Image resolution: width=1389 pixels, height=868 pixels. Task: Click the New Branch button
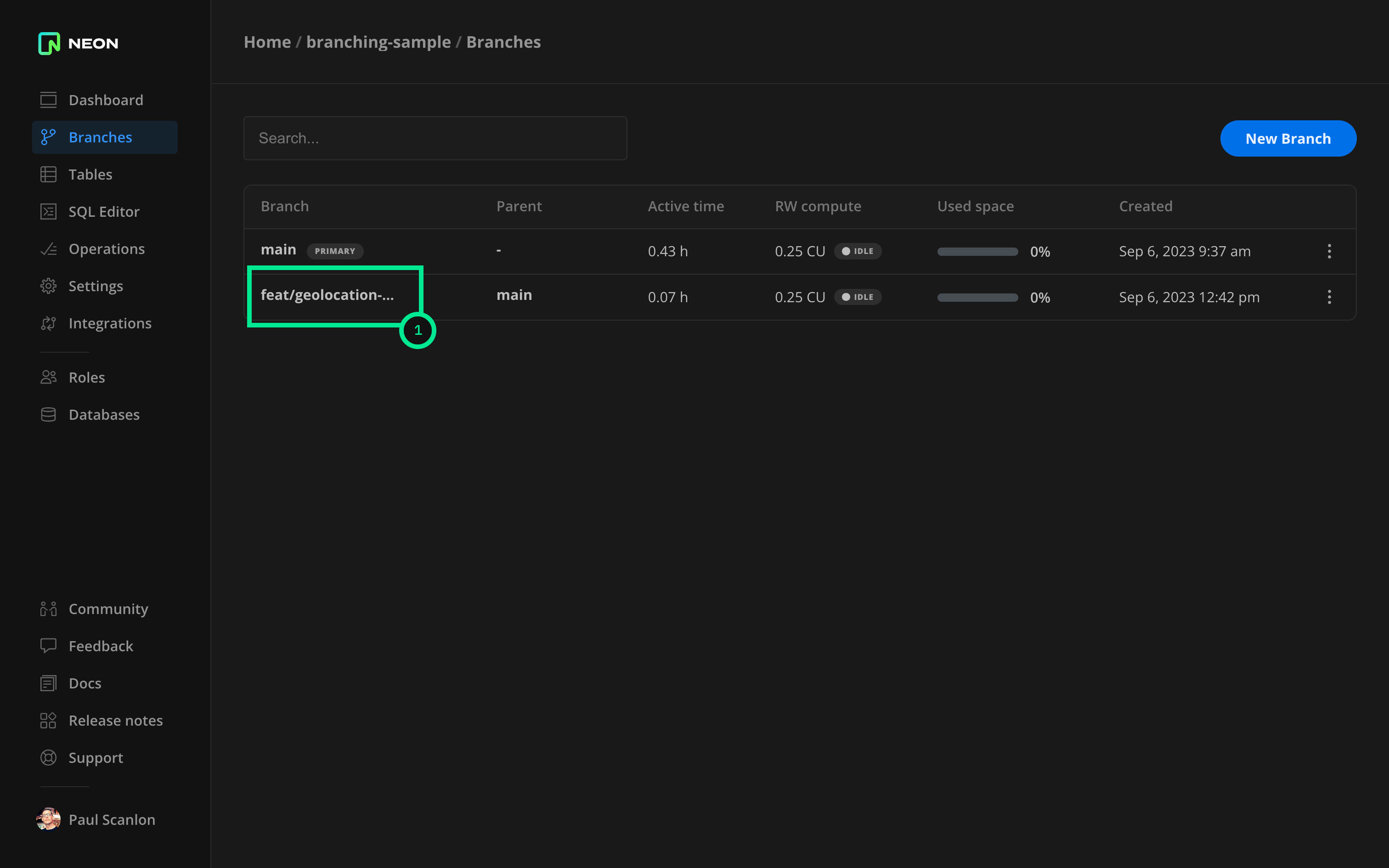point(1288,138)
